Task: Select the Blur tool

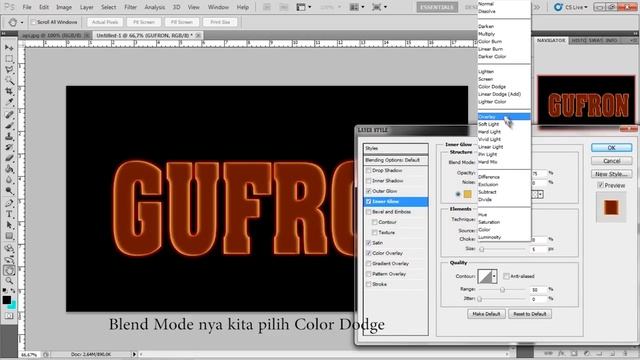Action: [9, 180]
